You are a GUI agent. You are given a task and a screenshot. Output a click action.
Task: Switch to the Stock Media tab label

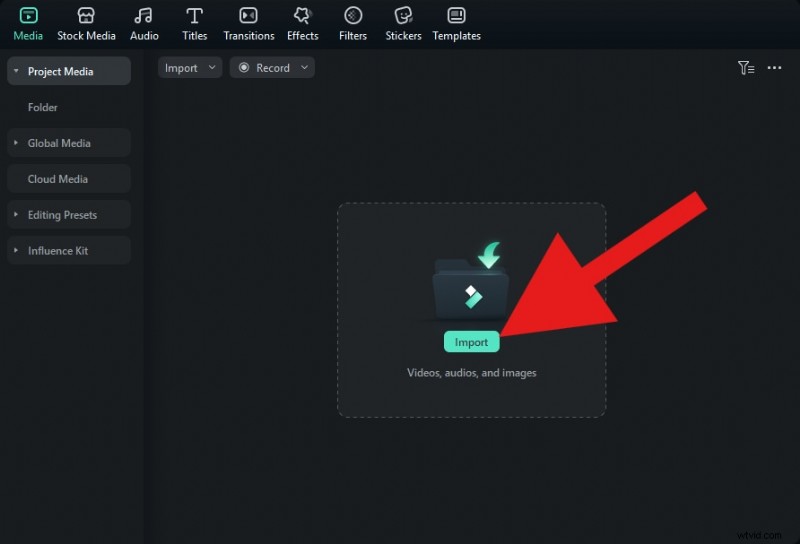(86, 36)
